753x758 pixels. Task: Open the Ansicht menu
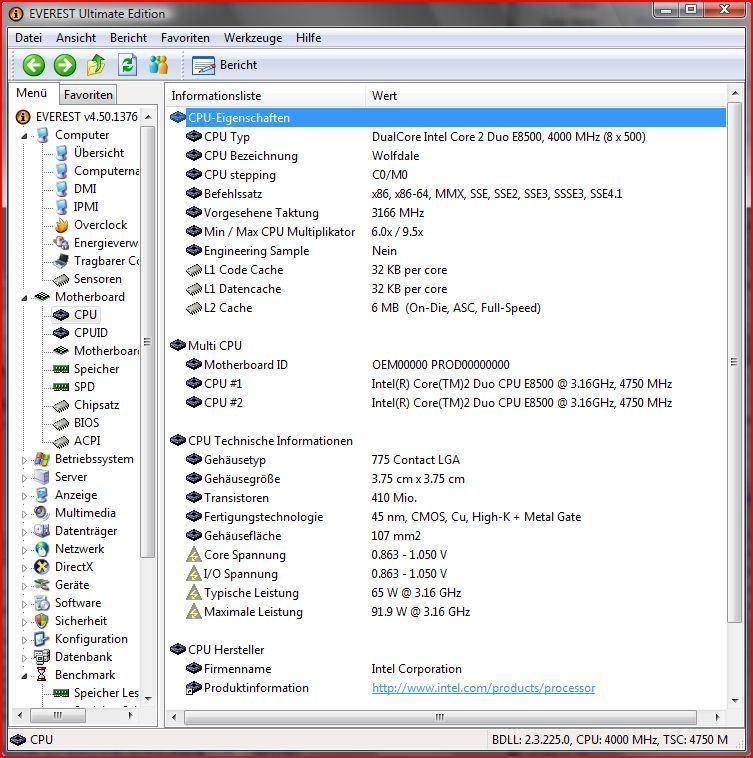pos(76,38)
